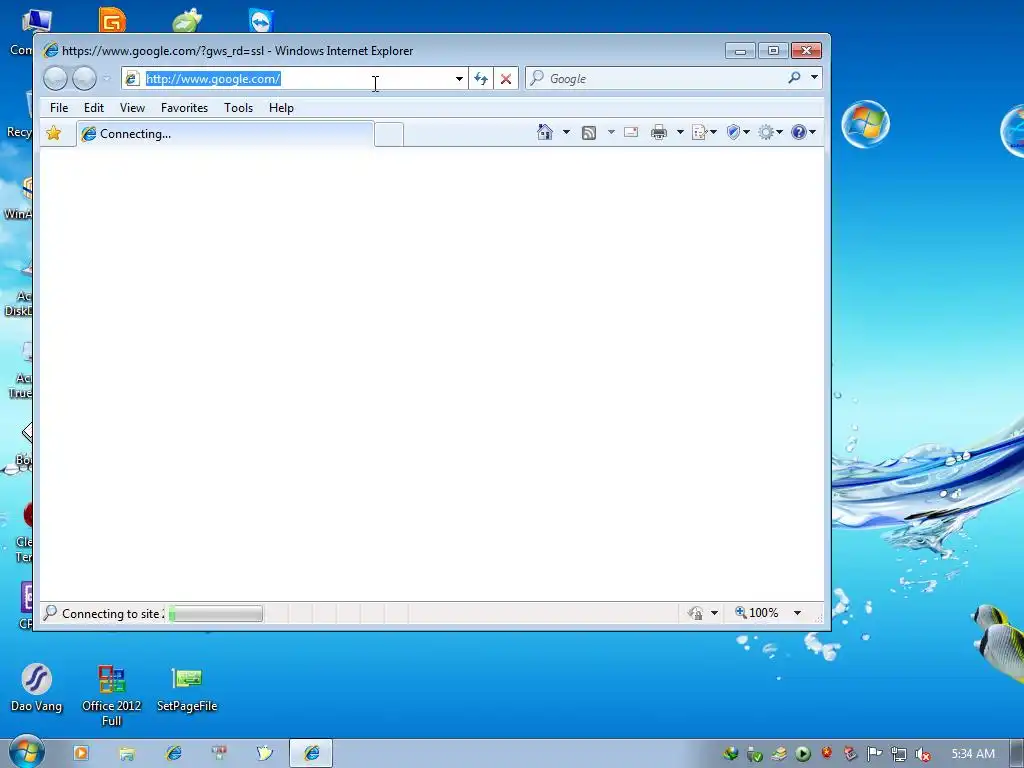Open the File menu
Image resolution: width=1024 pixels, height=768 pixels.
59,108
